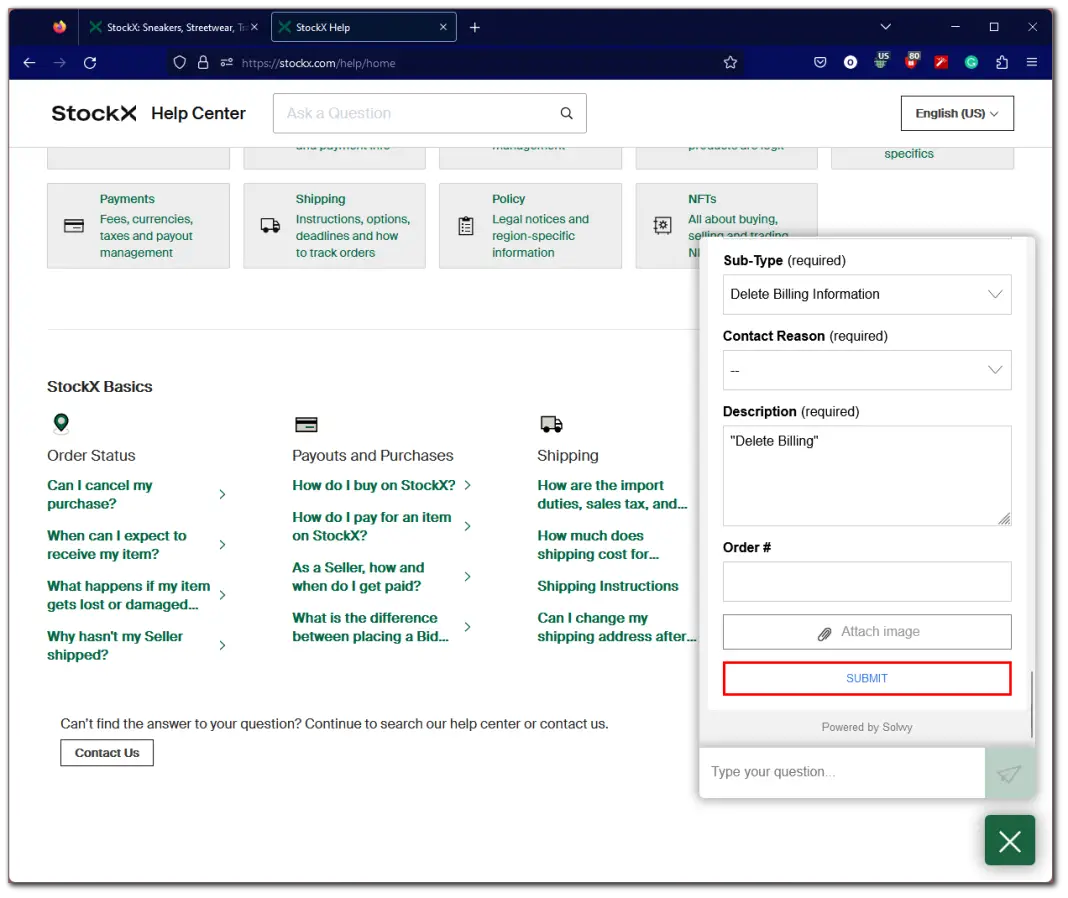Reload the page with refresh icon

(90, 62)
